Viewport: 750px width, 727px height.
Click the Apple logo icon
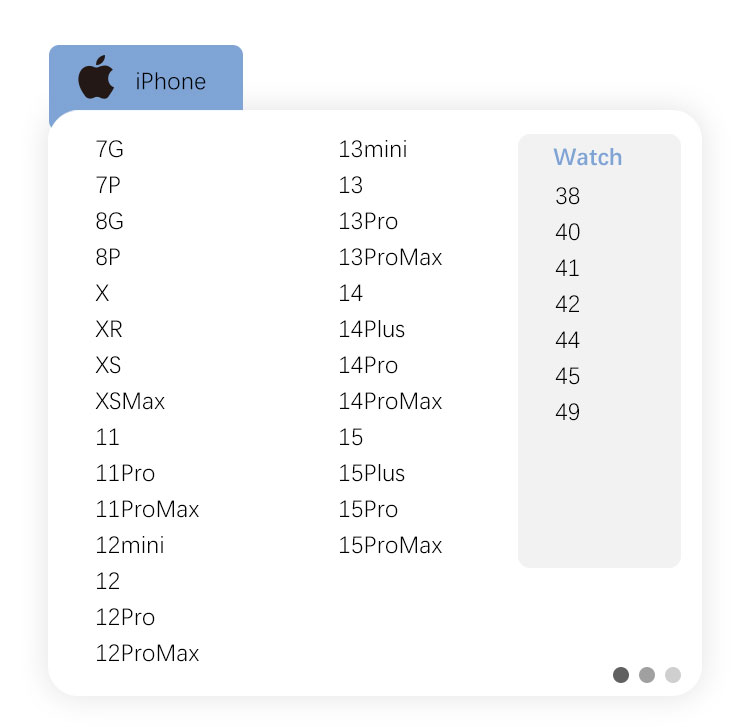coord(96,79)
